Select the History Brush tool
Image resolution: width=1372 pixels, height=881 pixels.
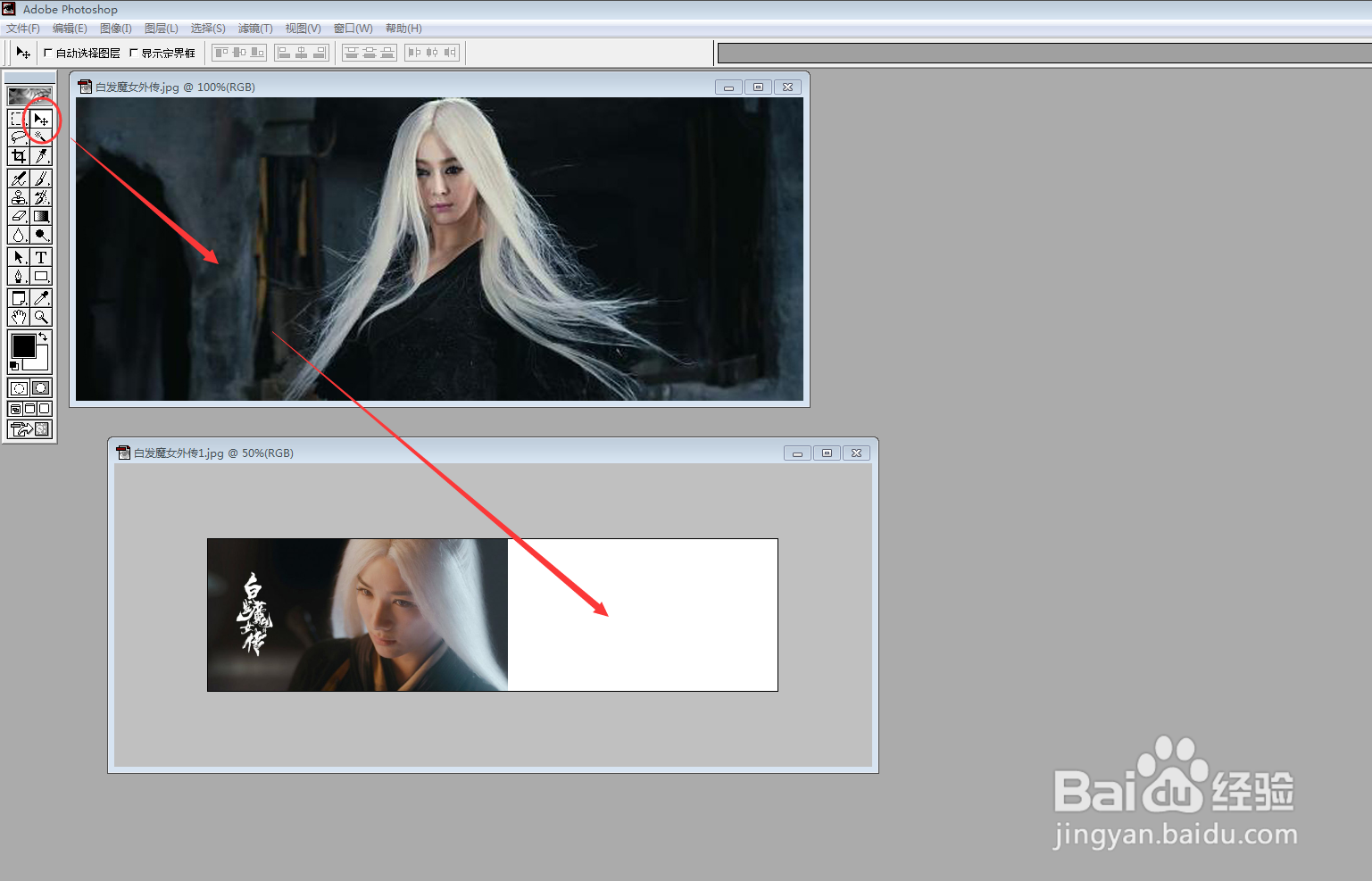coord(40,197)
